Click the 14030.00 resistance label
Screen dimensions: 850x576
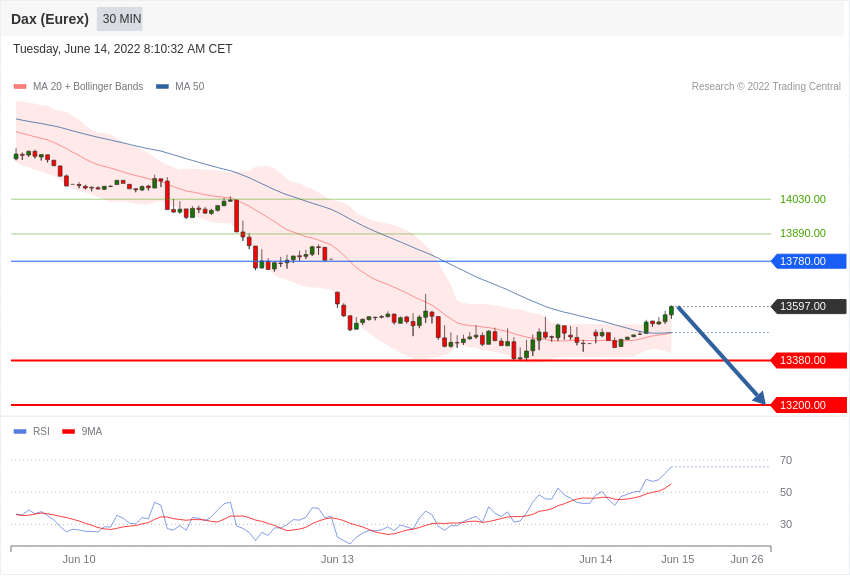pos(803,199)
